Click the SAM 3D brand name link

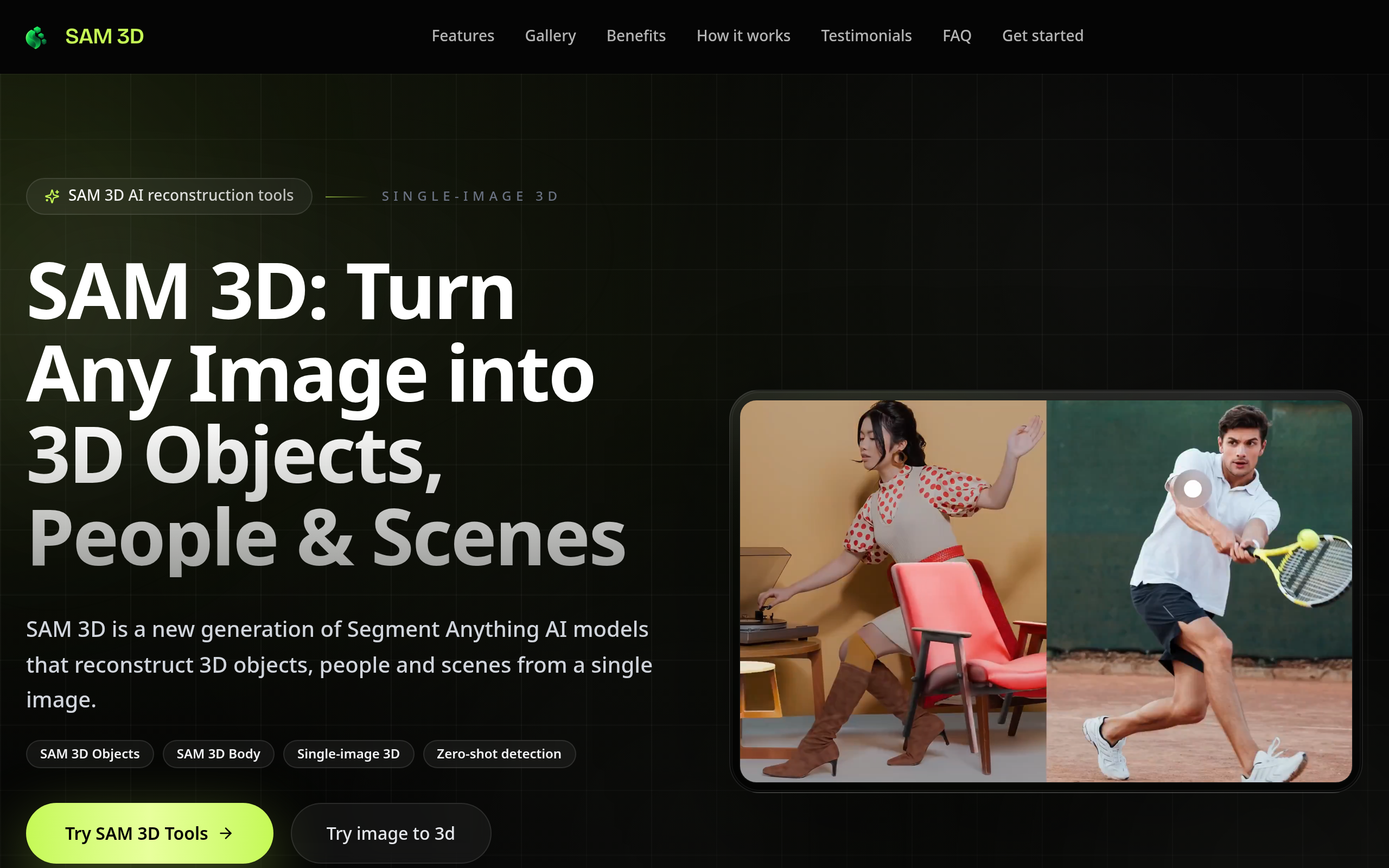tap(105, 37)
